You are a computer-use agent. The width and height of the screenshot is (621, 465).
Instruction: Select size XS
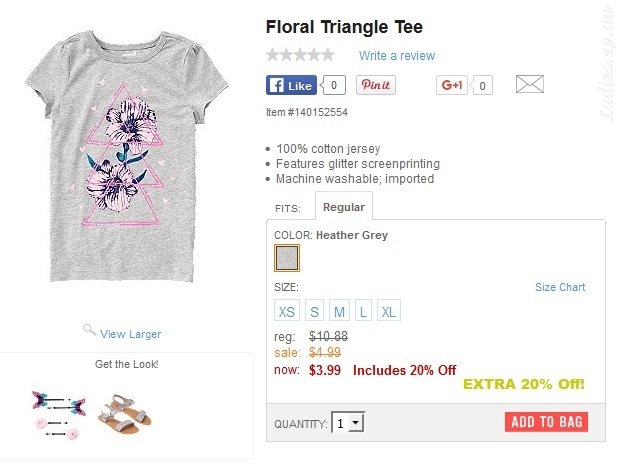tap(287, 311)
